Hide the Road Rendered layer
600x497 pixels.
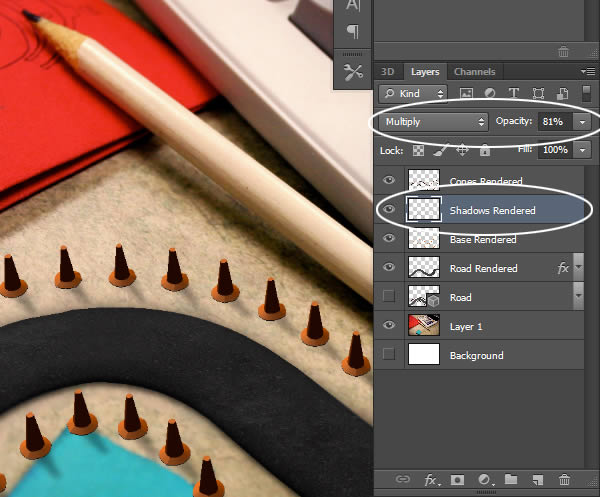click(x=389, y=267)
